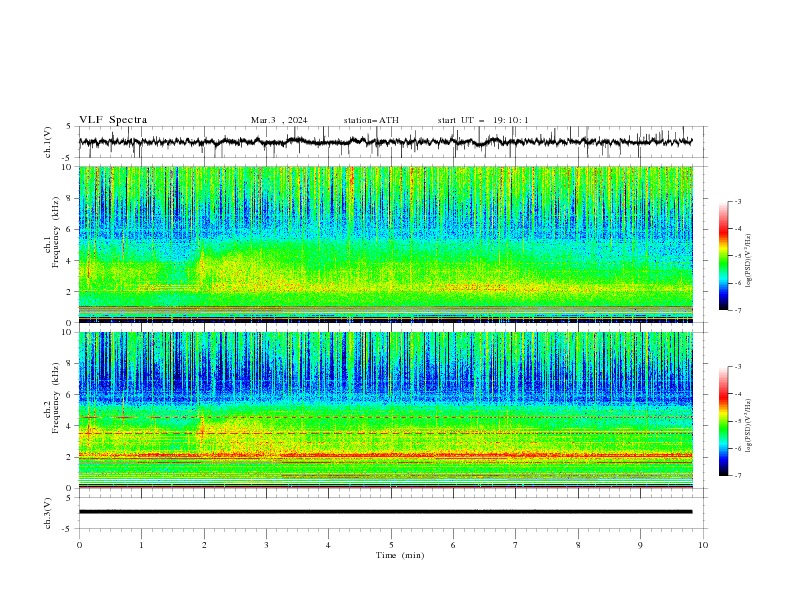792x612 pixels.
Task: Click the 'ch.3(V)' waveform axis label
Action: (48, 513)
